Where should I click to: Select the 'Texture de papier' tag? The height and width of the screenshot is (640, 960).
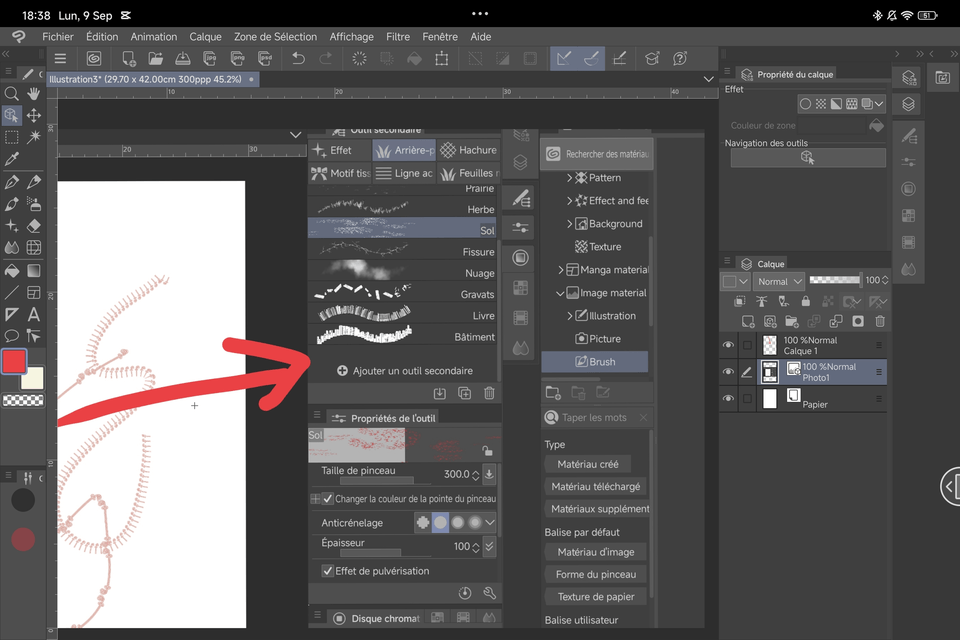pos(596,597)
